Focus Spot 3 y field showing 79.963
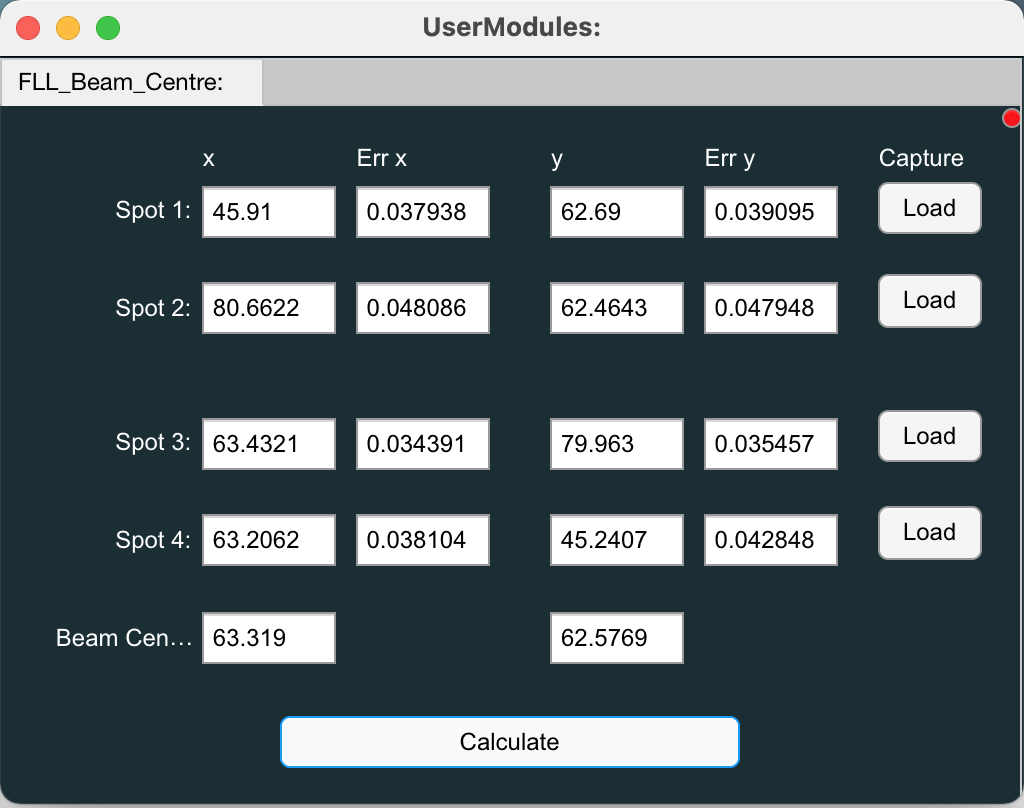The image size is (1024, 808). [x=616, y=444]
